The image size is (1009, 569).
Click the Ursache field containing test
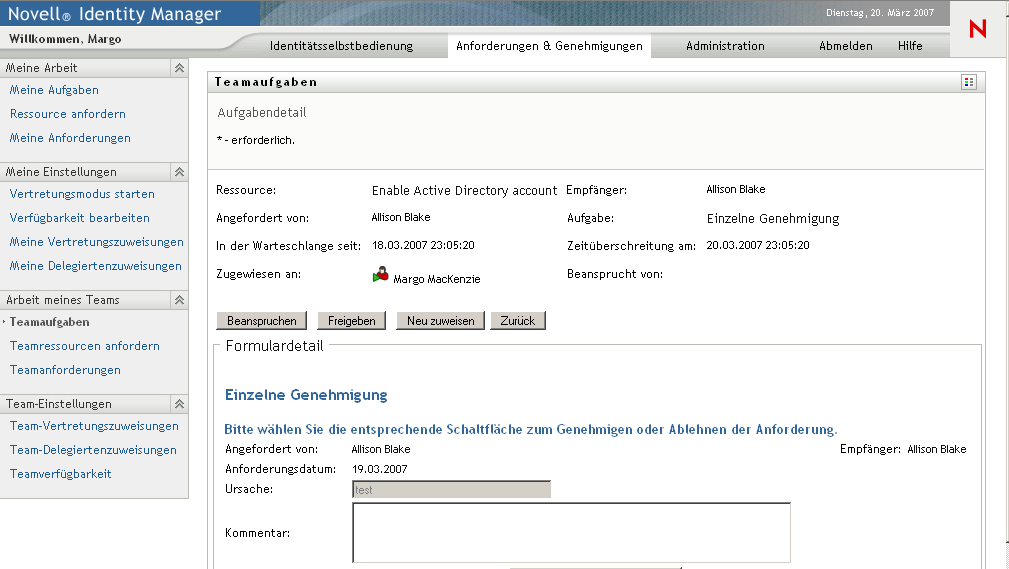point(451,489)
